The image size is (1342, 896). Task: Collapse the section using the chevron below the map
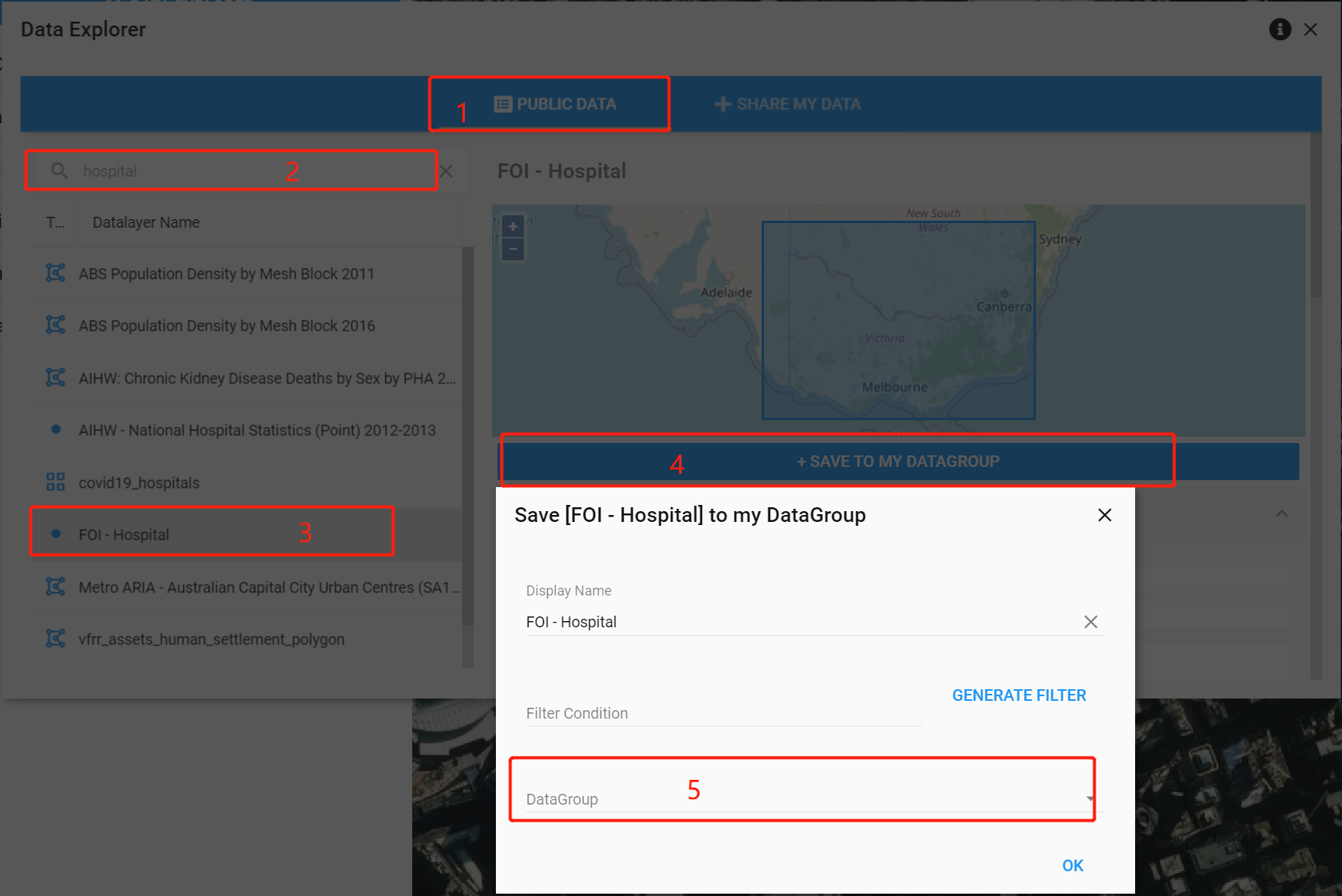point(1282,513)
